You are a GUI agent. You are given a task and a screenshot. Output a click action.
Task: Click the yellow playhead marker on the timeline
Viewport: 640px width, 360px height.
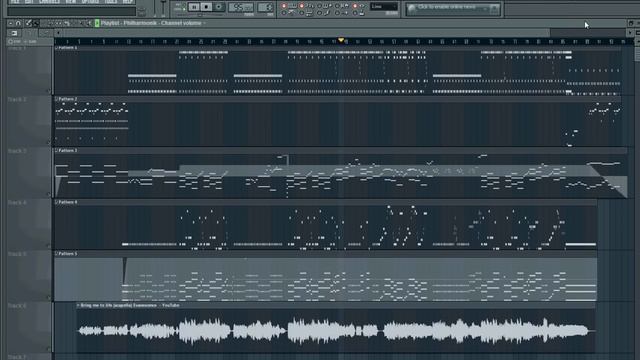pos(341,40)
